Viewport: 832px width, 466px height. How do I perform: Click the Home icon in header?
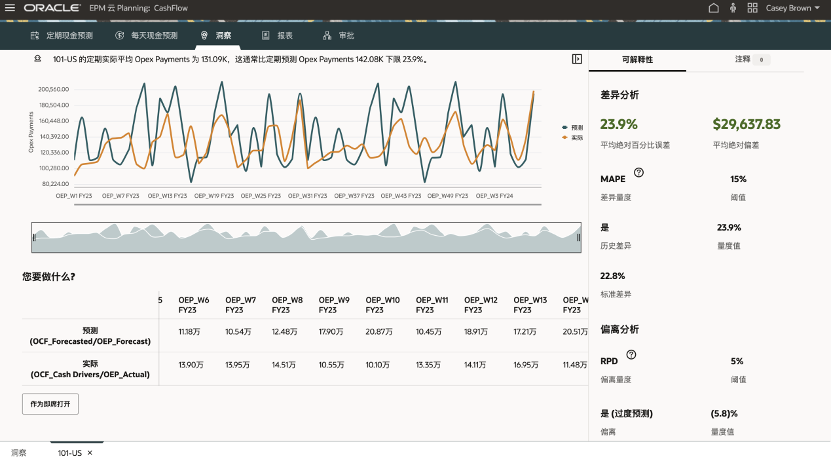tap(713, 8)
